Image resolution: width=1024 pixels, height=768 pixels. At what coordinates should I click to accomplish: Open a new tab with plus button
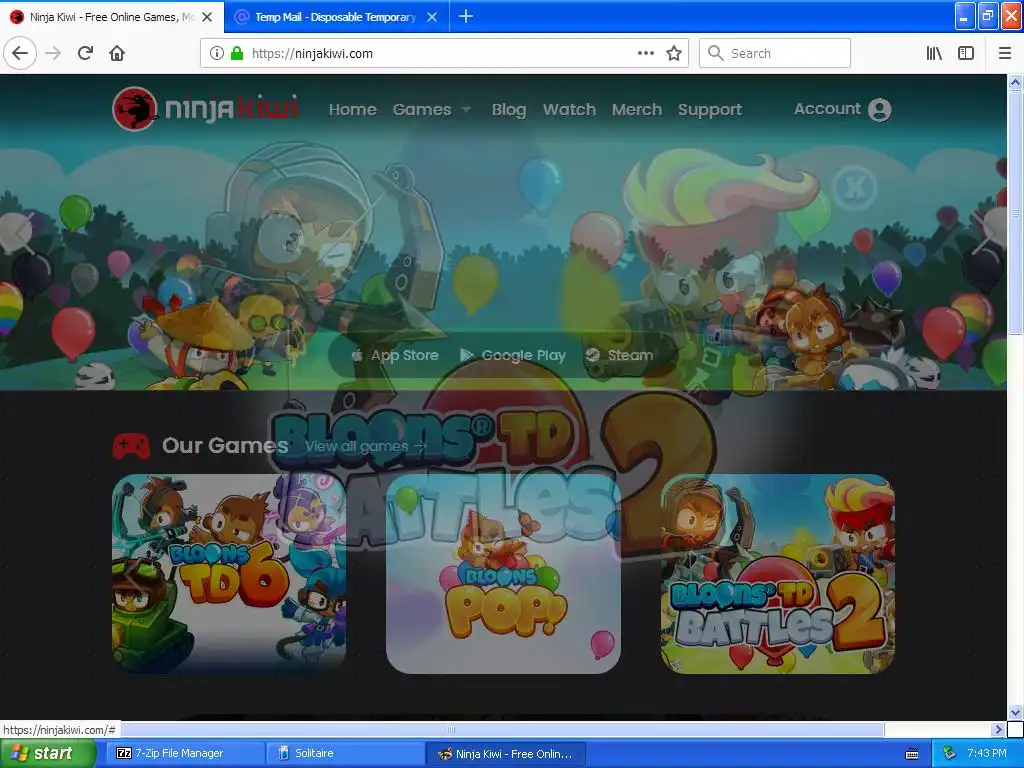click(x=466, y=16)
